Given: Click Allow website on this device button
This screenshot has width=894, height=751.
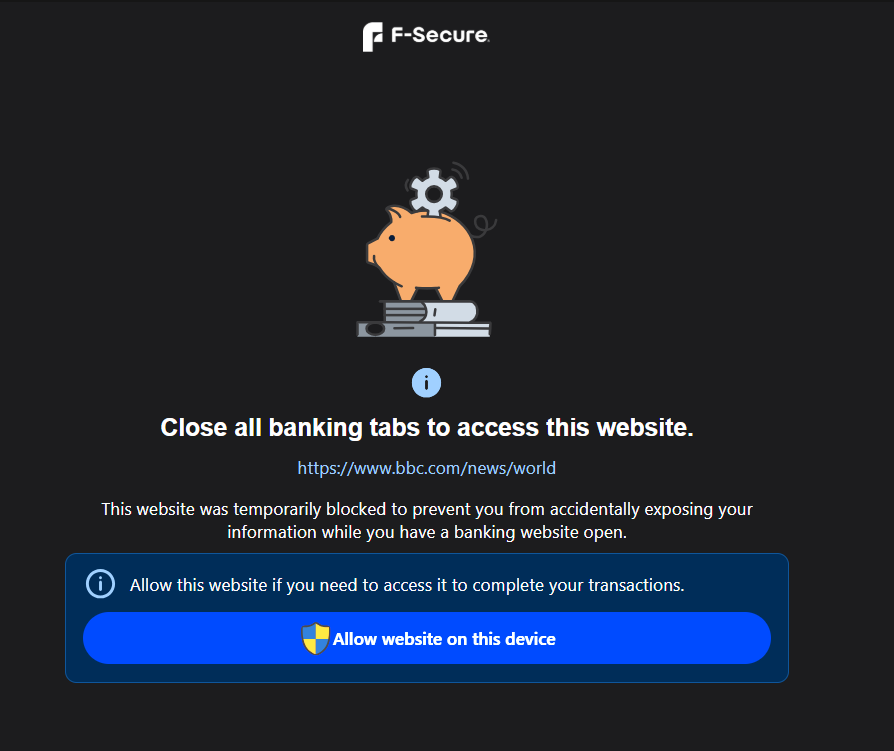Looking at the screenshot, I should pyautogui.click(x=426, y=638).
